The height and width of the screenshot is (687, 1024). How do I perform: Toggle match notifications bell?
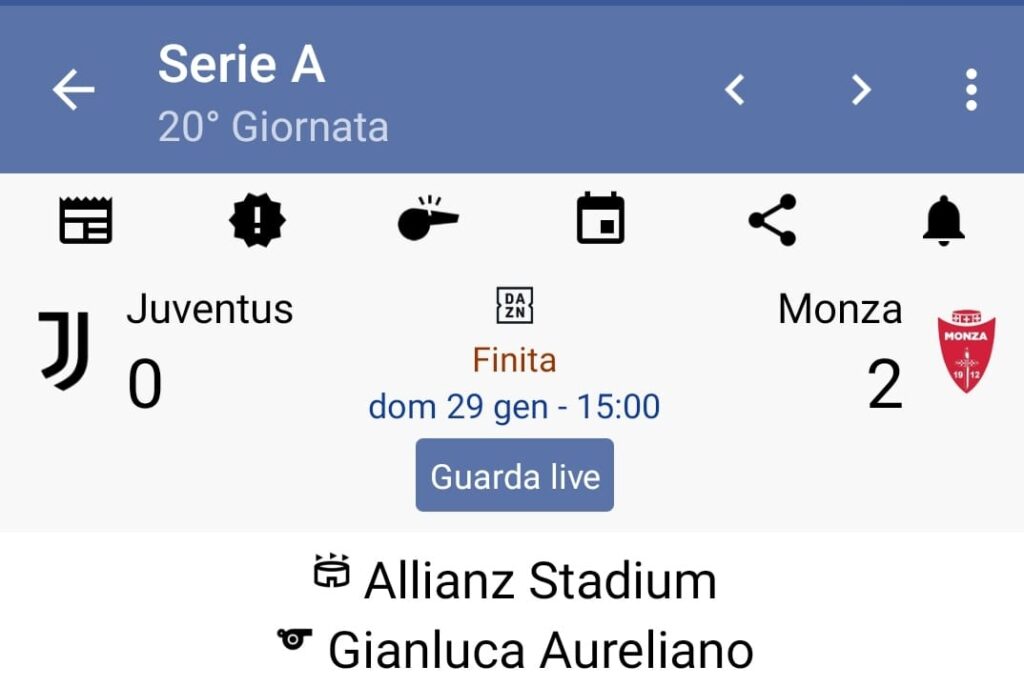click(943, 220)
